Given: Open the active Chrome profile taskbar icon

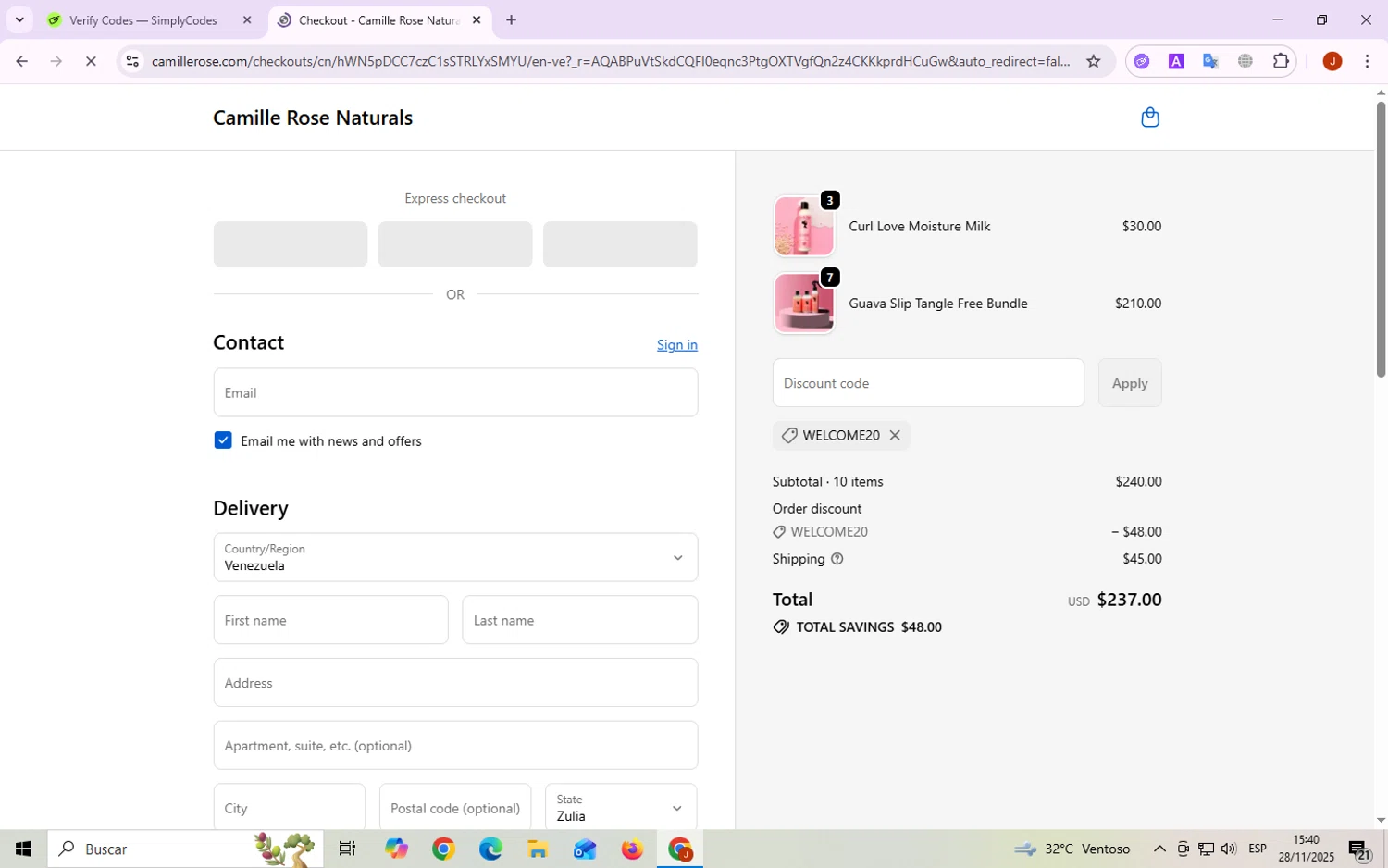Looking at the screenshot, I should pos(680,849).
